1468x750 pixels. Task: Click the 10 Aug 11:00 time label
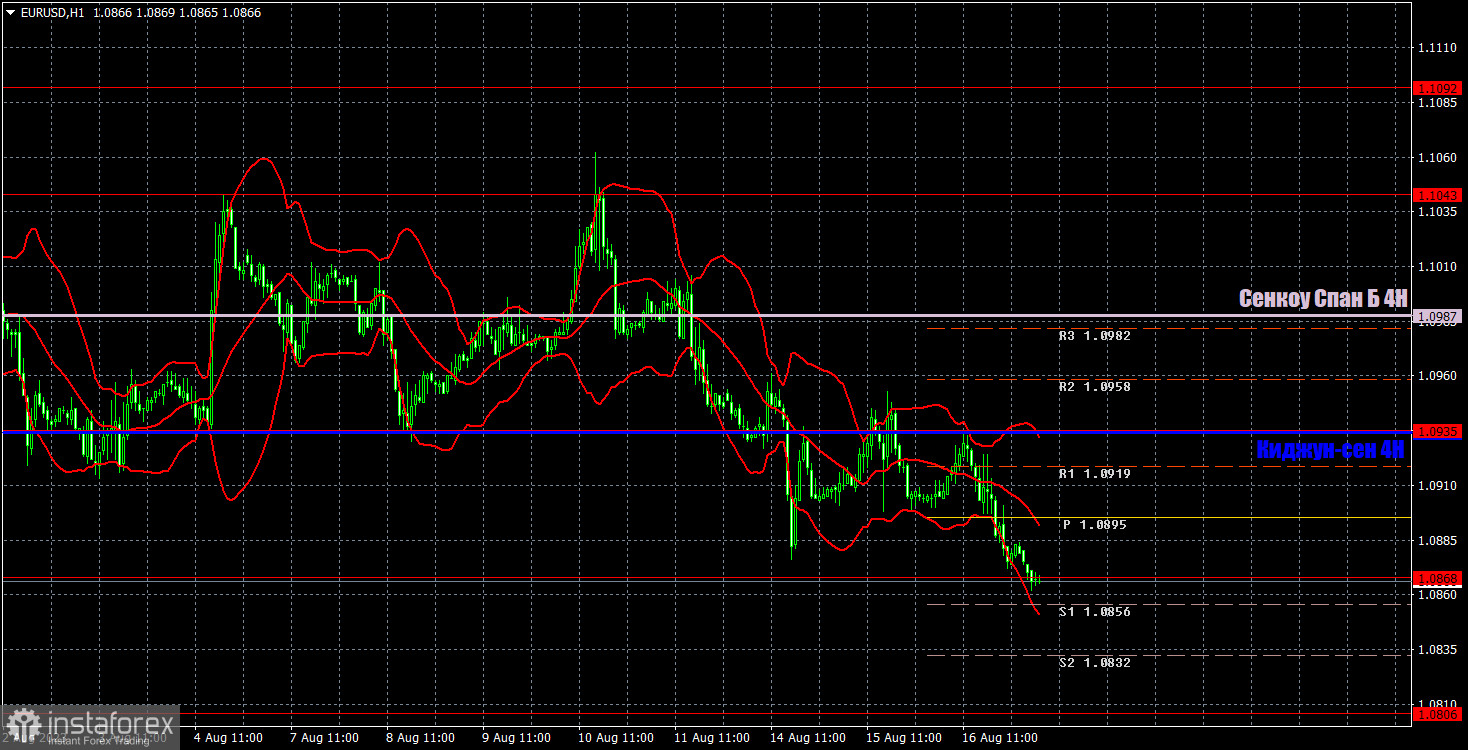click(x=616, y=738)
